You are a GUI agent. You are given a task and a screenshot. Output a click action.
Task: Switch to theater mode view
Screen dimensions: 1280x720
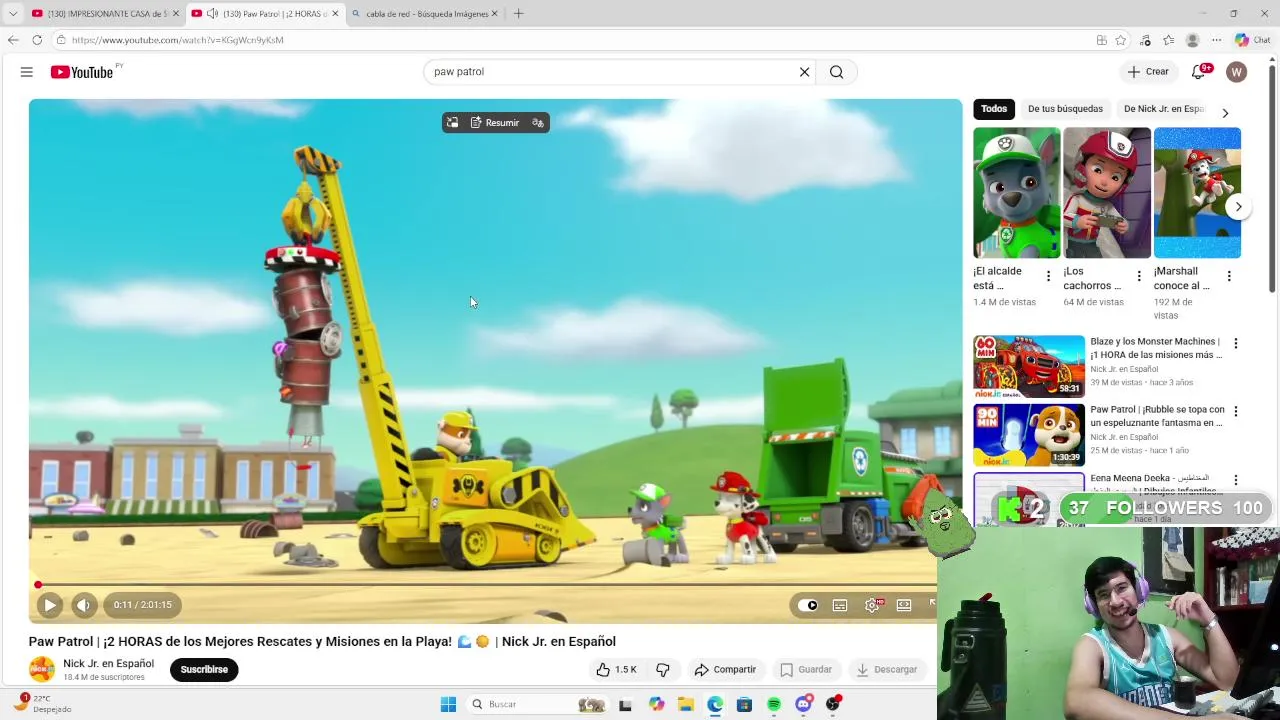(x=904, y=605)
